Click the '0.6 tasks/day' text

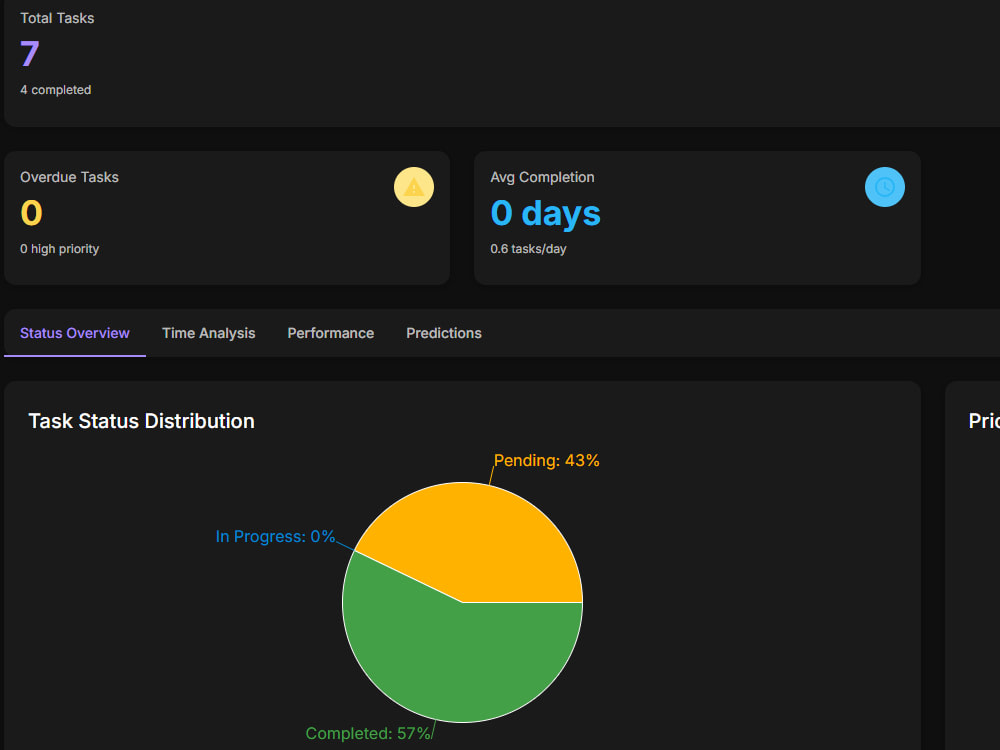tap(528, 249)
